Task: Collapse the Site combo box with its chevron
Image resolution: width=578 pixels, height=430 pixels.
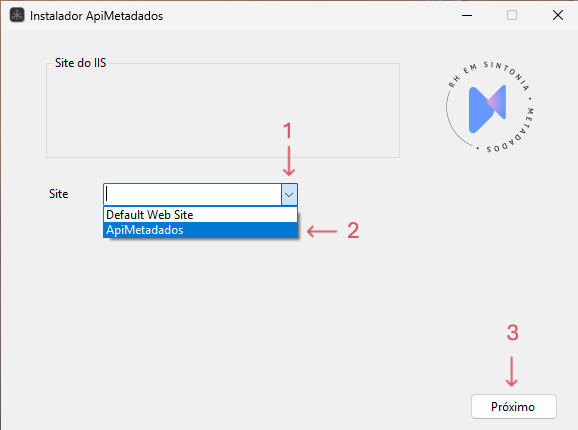Action: pos(289,195)
